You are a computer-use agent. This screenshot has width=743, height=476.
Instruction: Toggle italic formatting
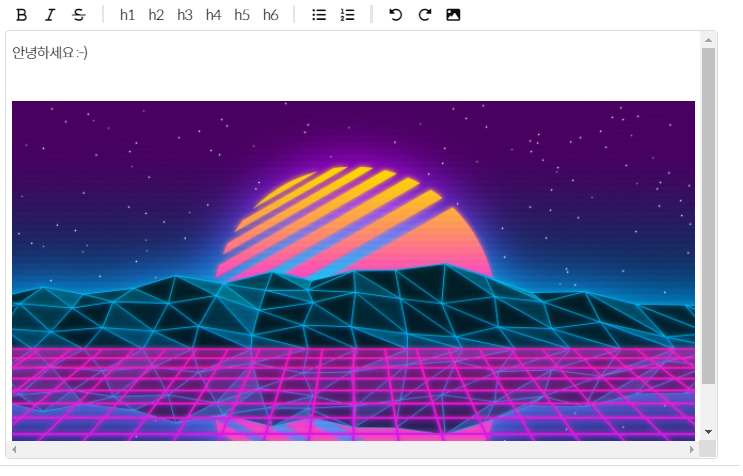tap(50, 15)
